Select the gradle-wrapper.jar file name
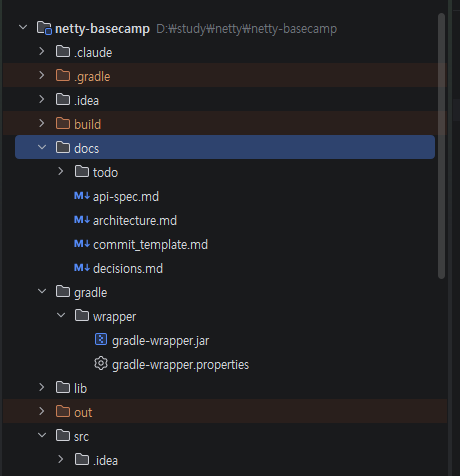The width and height of the screenshot is (460, 476). (x=161, y=341)
